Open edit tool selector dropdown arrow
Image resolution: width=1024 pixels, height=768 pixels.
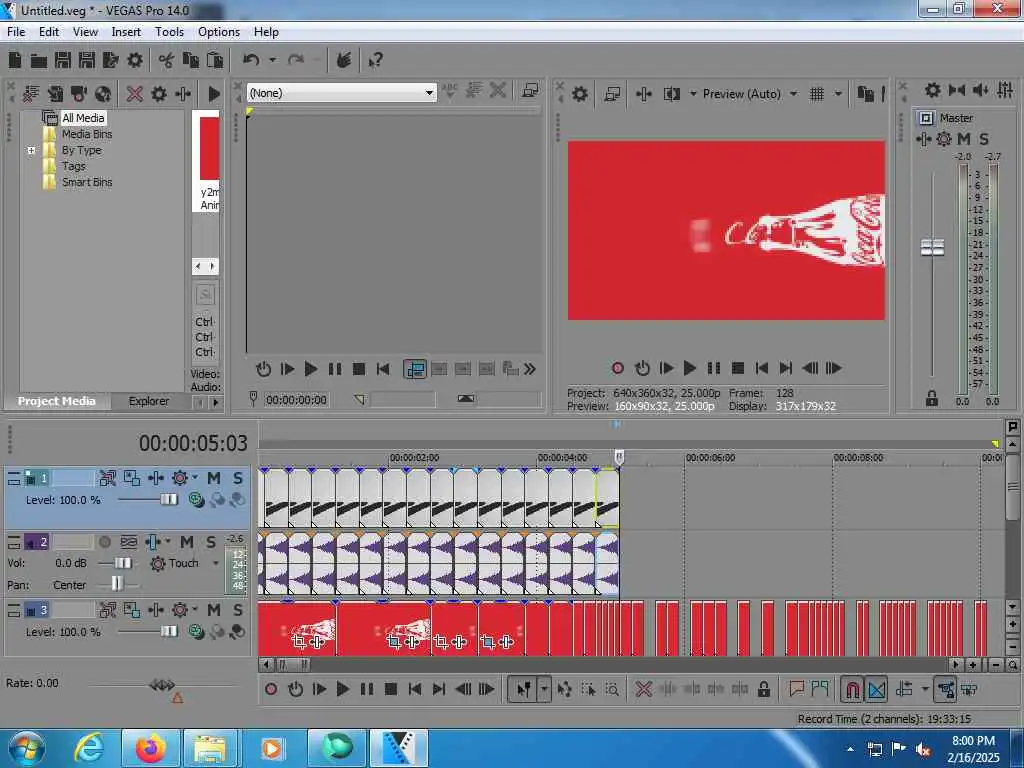[x=543, y=689]
